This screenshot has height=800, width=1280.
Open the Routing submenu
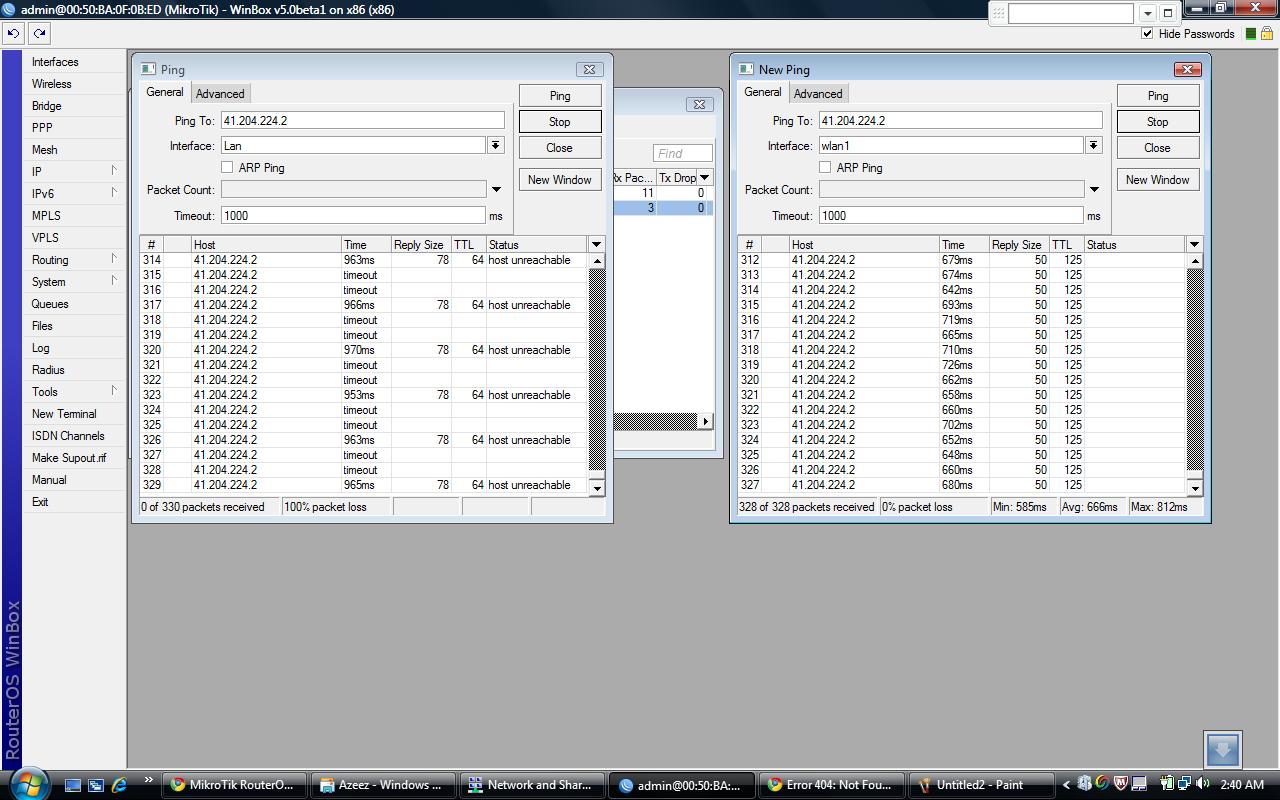click(x=74, y=260)
